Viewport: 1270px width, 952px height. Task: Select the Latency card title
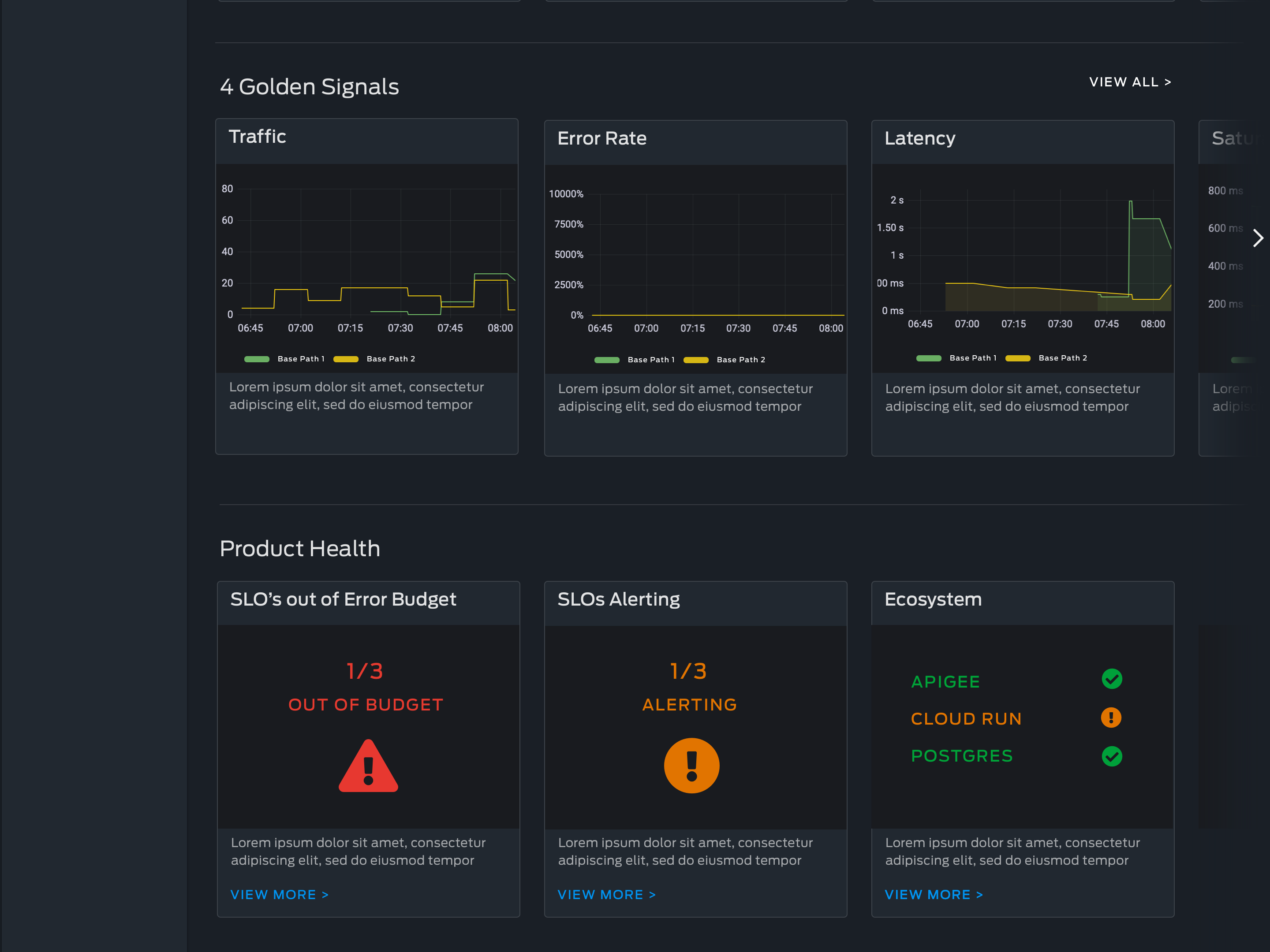pos(920,138)
